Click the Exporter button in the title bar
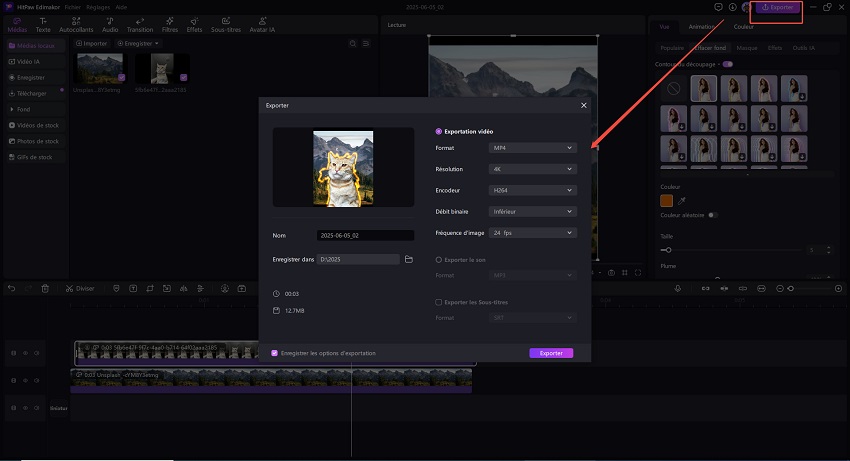This screenshot has width=850, height=461. point(778,7)
